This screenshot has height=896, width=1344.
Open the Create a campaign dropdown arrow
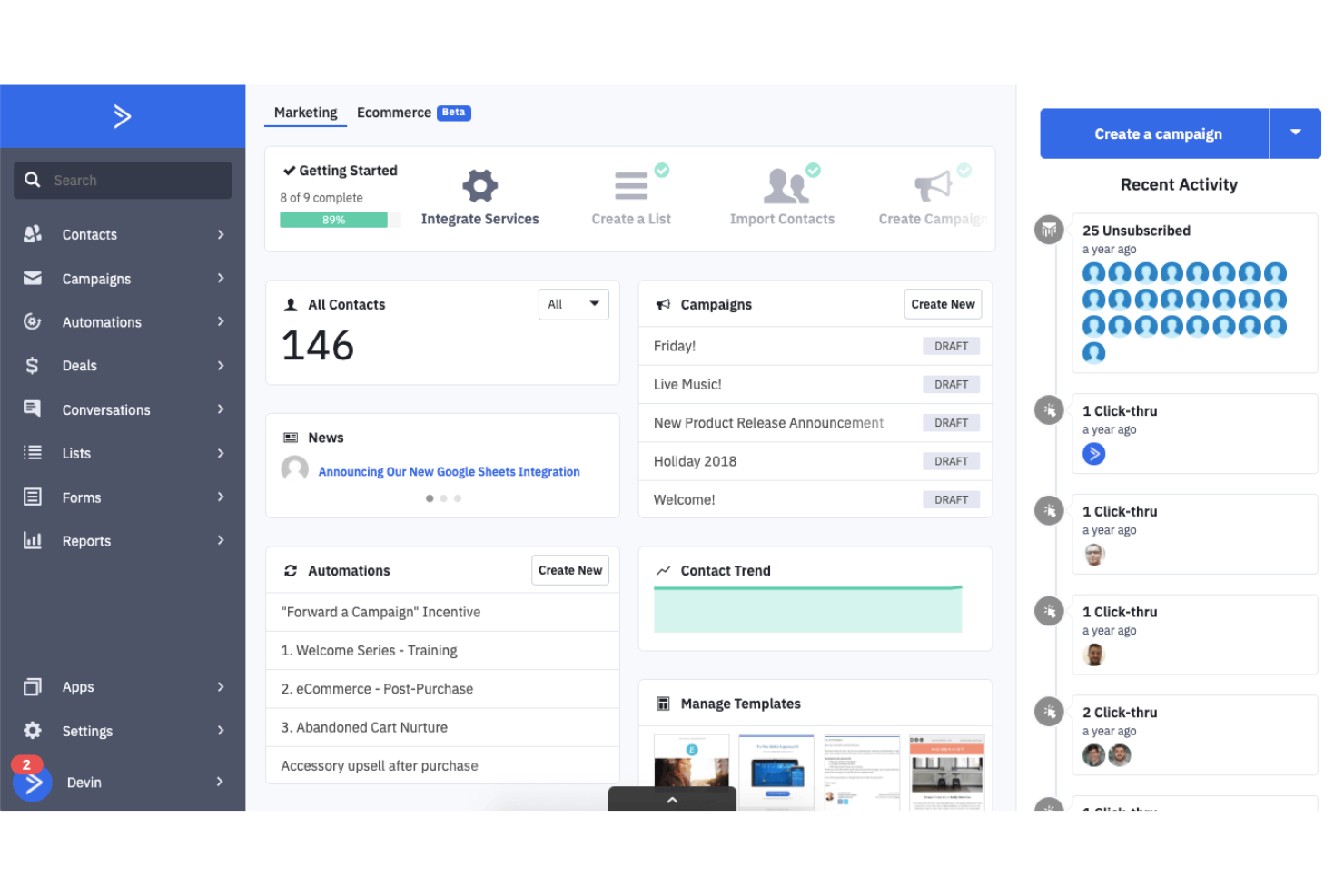coord(1295,133)
